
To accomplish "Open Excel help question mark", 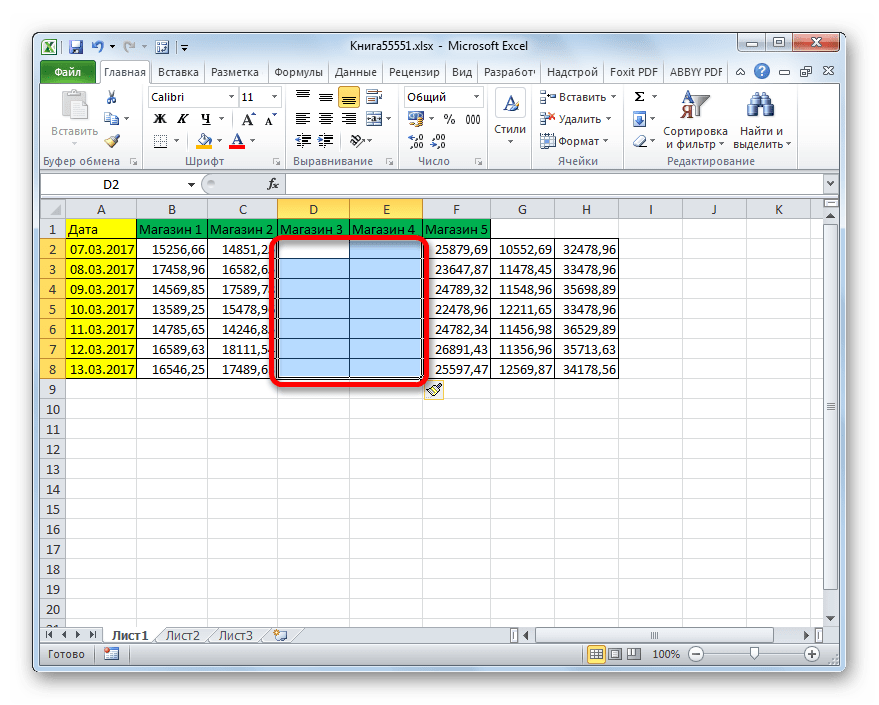I will [761, 71].
